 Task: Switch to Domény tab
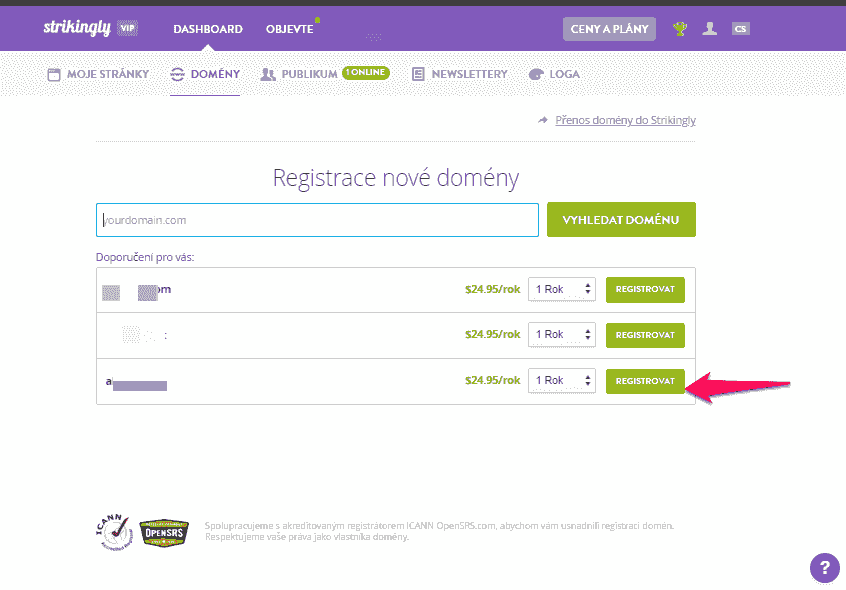[205, 74]
